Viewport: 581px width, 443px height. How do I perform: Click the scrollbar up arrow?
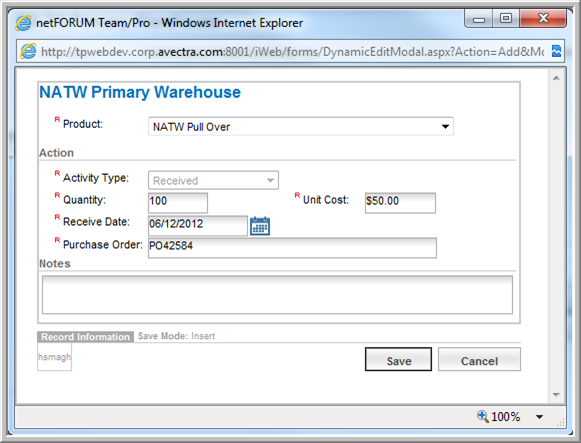click(556, 78)
